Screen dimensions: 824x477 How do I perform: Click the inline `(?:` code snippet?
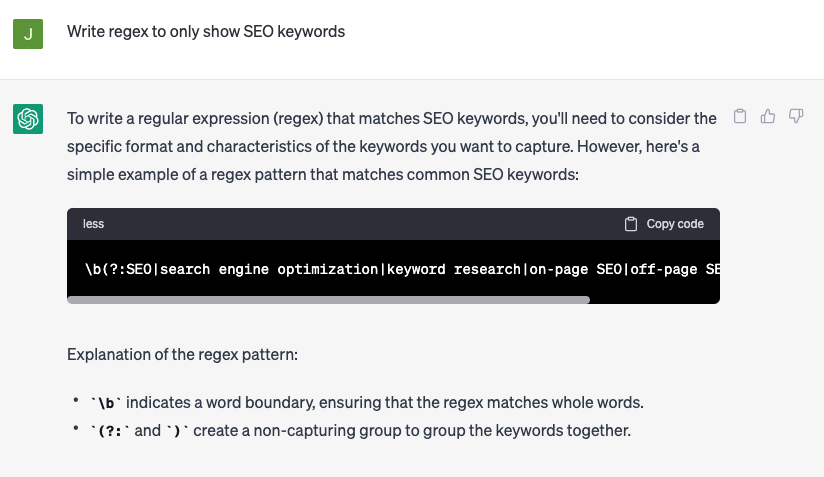(109, 431)
